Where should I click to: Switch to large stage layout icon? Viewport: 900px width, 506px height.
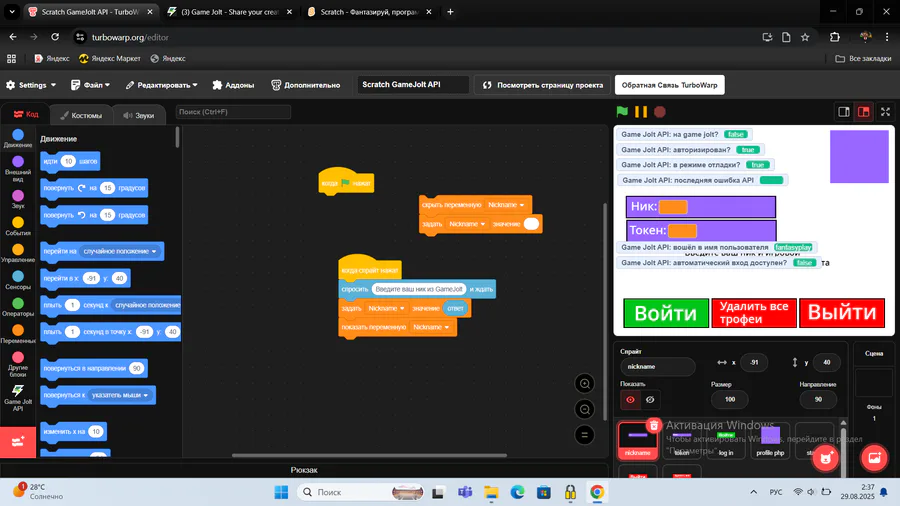click(x=864, y=112)
